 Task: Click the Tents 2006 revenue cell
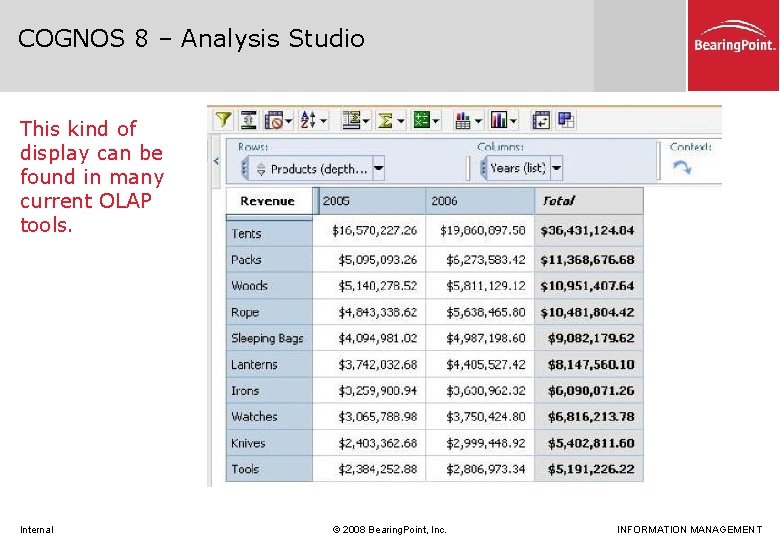(480, 230)
